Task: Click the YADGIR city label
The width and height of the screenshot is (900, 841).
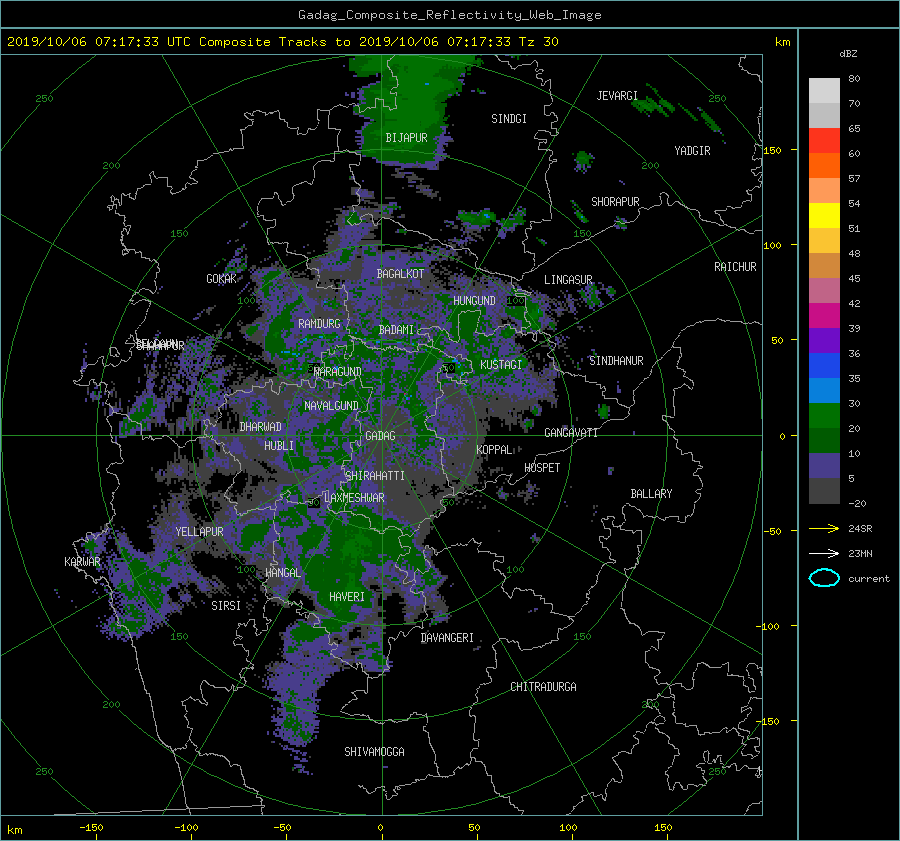Action: (x=692, y=151)
